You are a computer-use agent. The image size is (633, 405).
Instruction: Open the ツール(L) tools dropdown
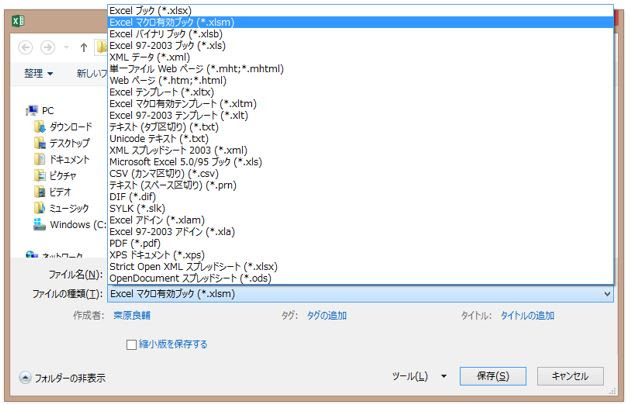coord(420,376)
